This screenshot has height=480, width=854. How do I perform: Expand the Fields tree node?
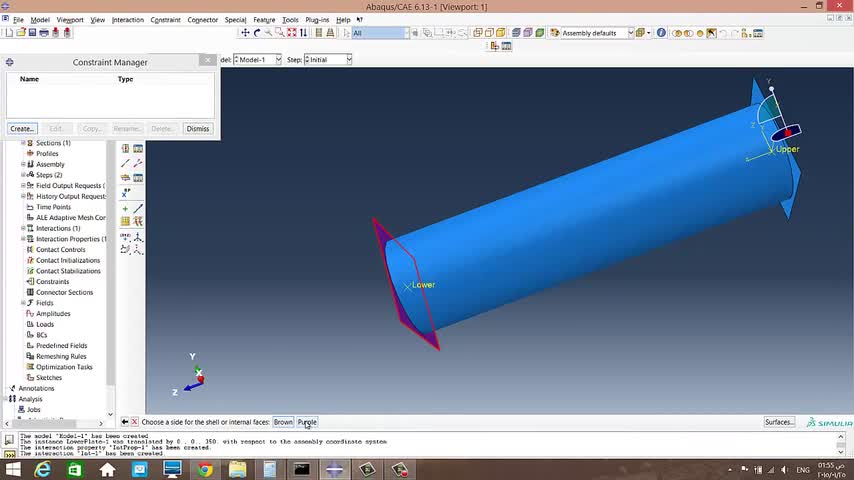point(23,303)
